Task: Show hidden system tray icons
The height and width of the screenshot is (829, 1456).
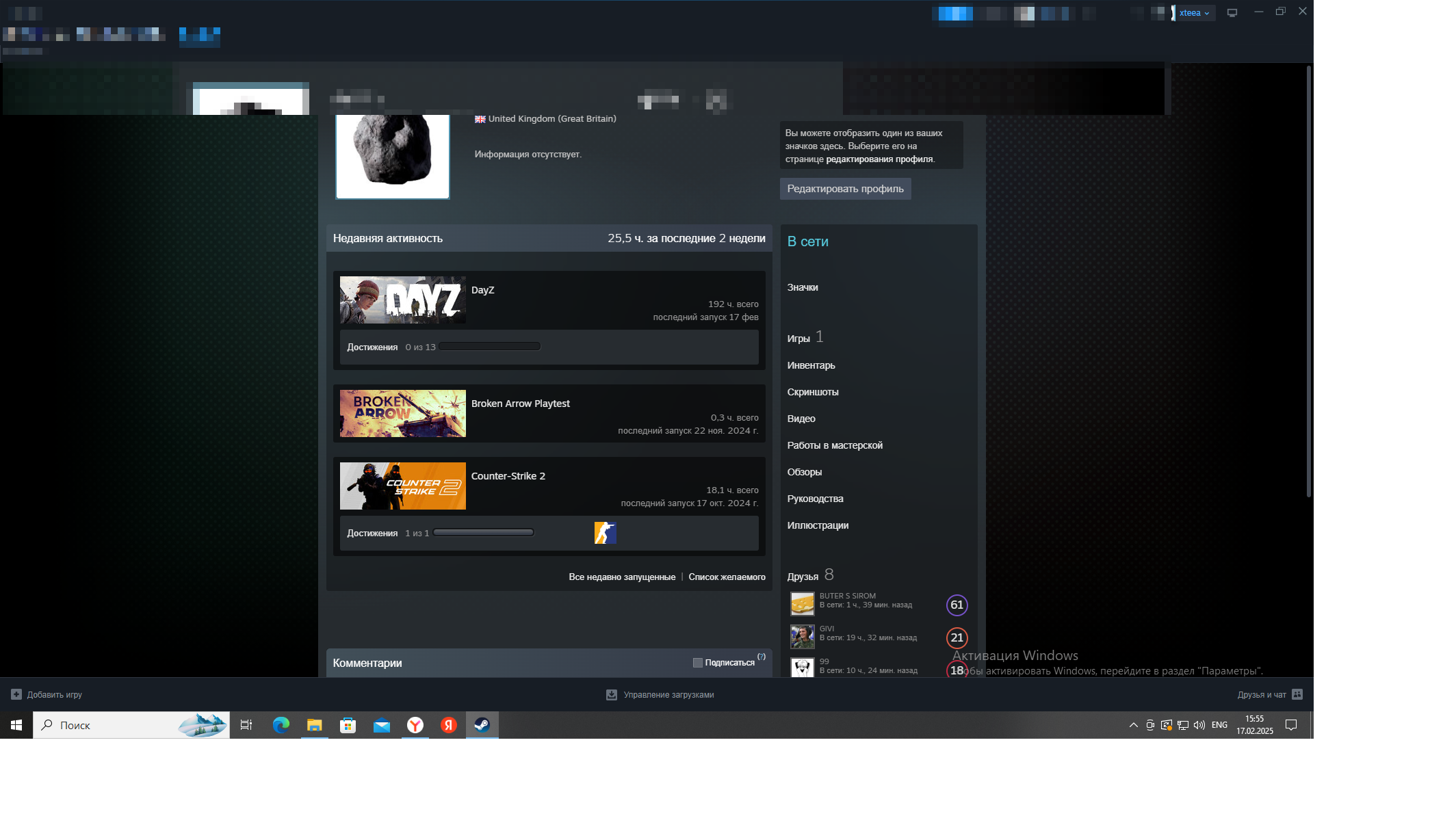Action: pyautogui.click(x=1134, y=725)
